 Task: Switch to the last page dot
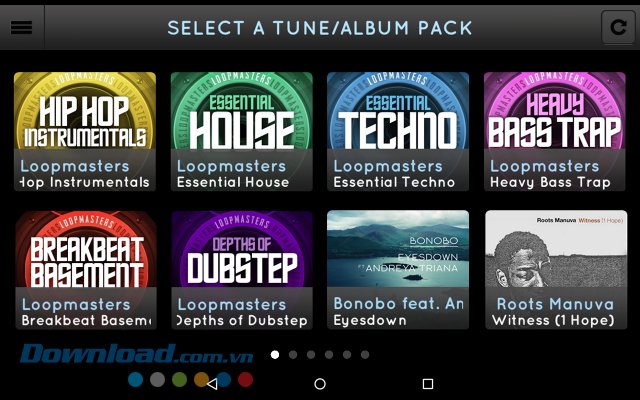(x=365, y=355)
